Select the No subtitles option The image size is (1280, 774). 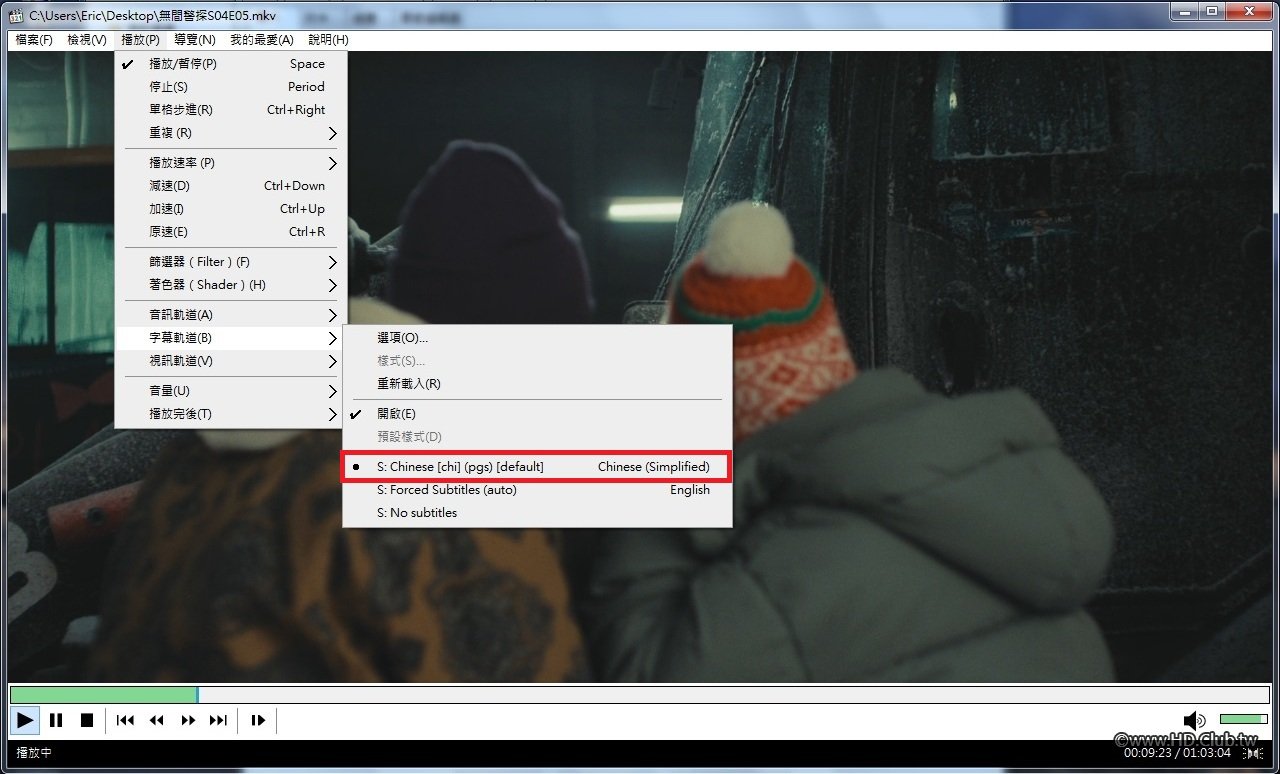point(537,513)
